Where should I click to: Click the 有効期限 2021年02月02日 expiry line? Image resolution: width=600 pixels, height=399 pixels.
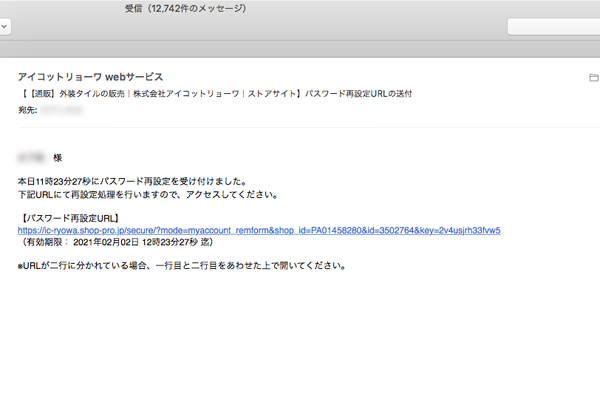[x=116, y=242]
